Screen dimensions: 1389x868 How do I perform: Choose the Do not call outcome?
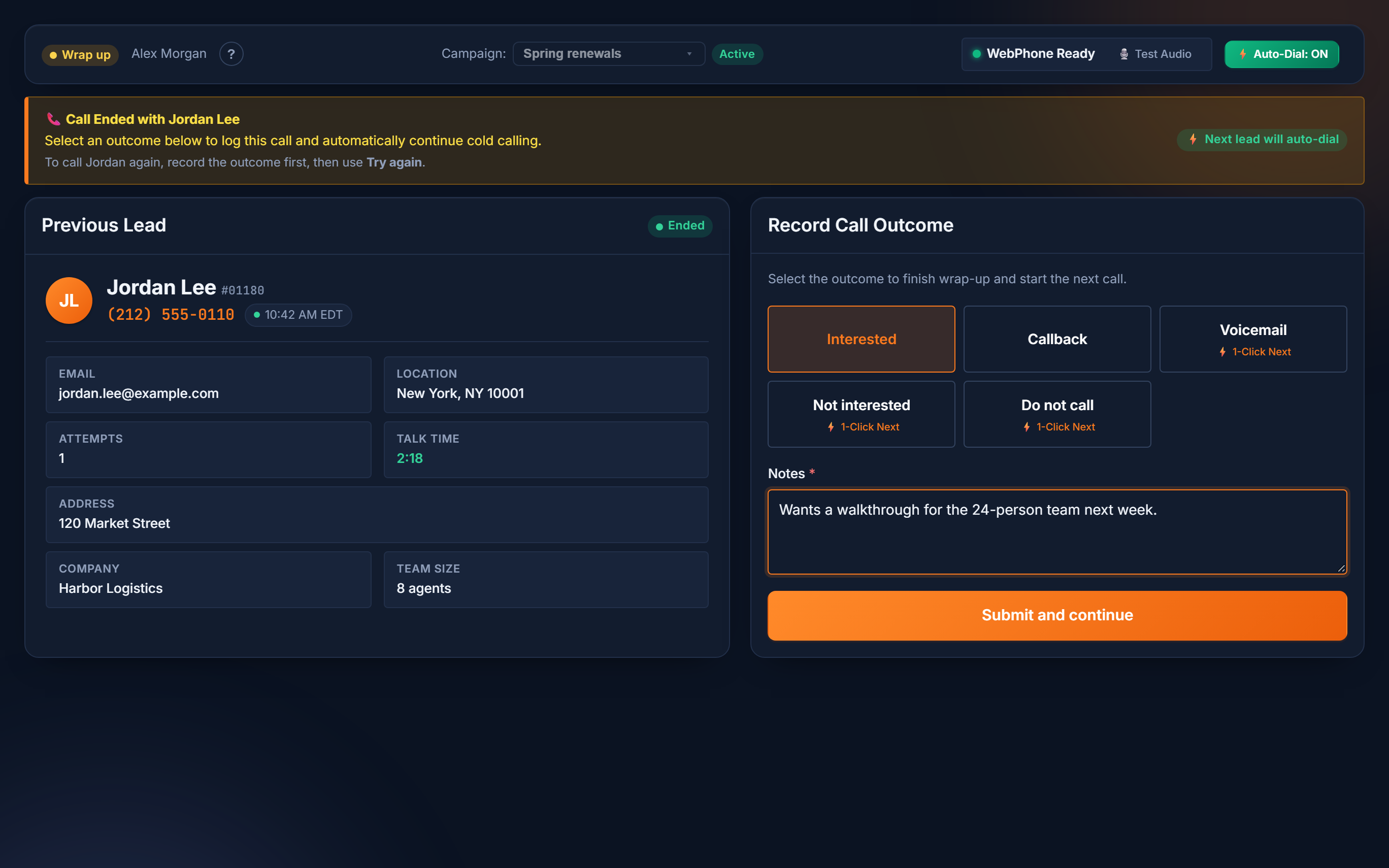[1056, 414]
